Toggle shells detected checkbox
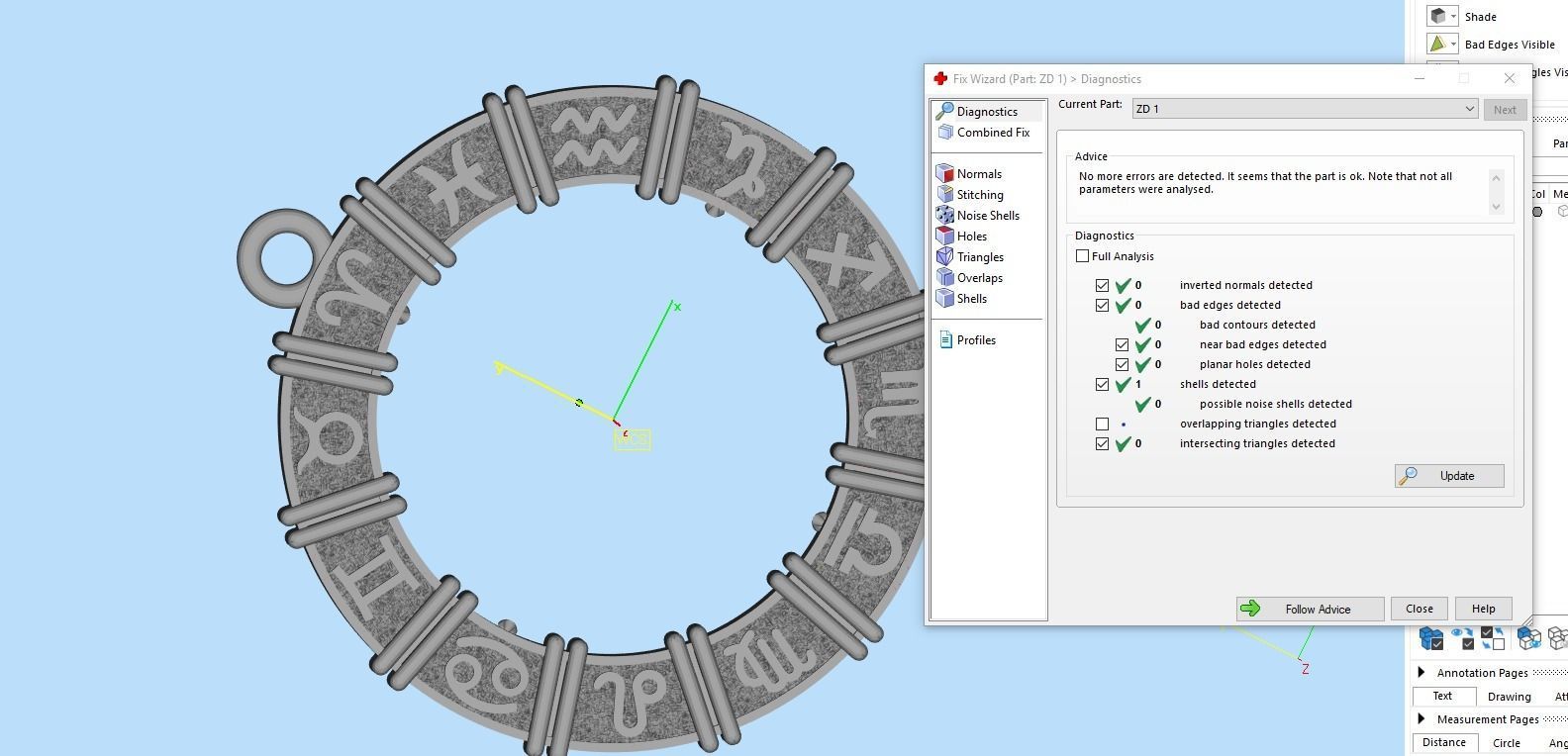 pos(1102,384)
